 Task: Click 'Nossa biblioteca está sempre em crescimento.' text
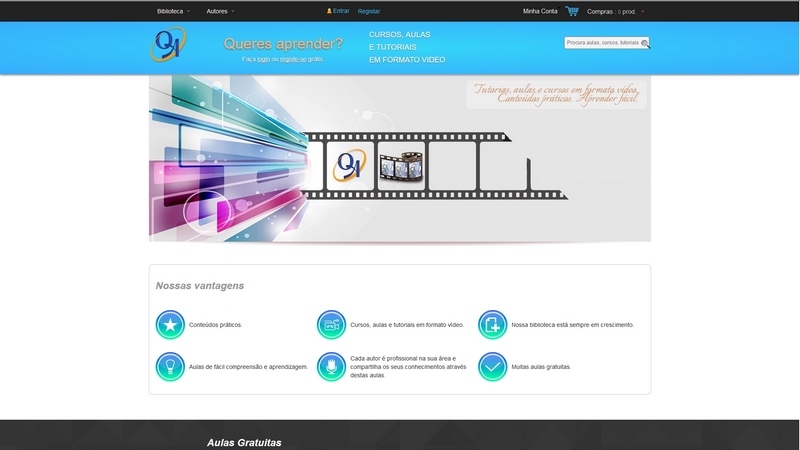[x=572, y=325]
